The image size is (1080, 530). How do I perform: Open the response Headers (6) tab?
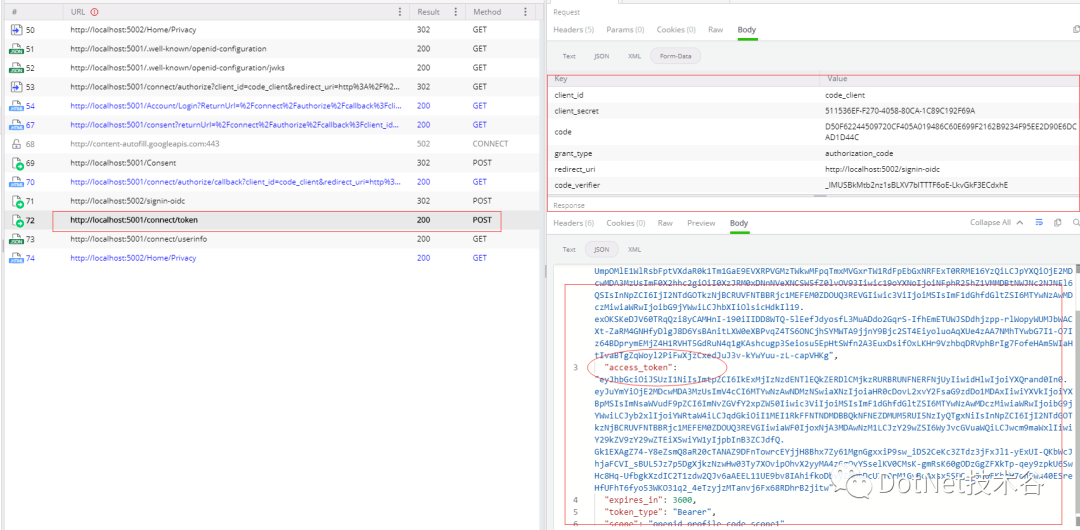(574, 223)
